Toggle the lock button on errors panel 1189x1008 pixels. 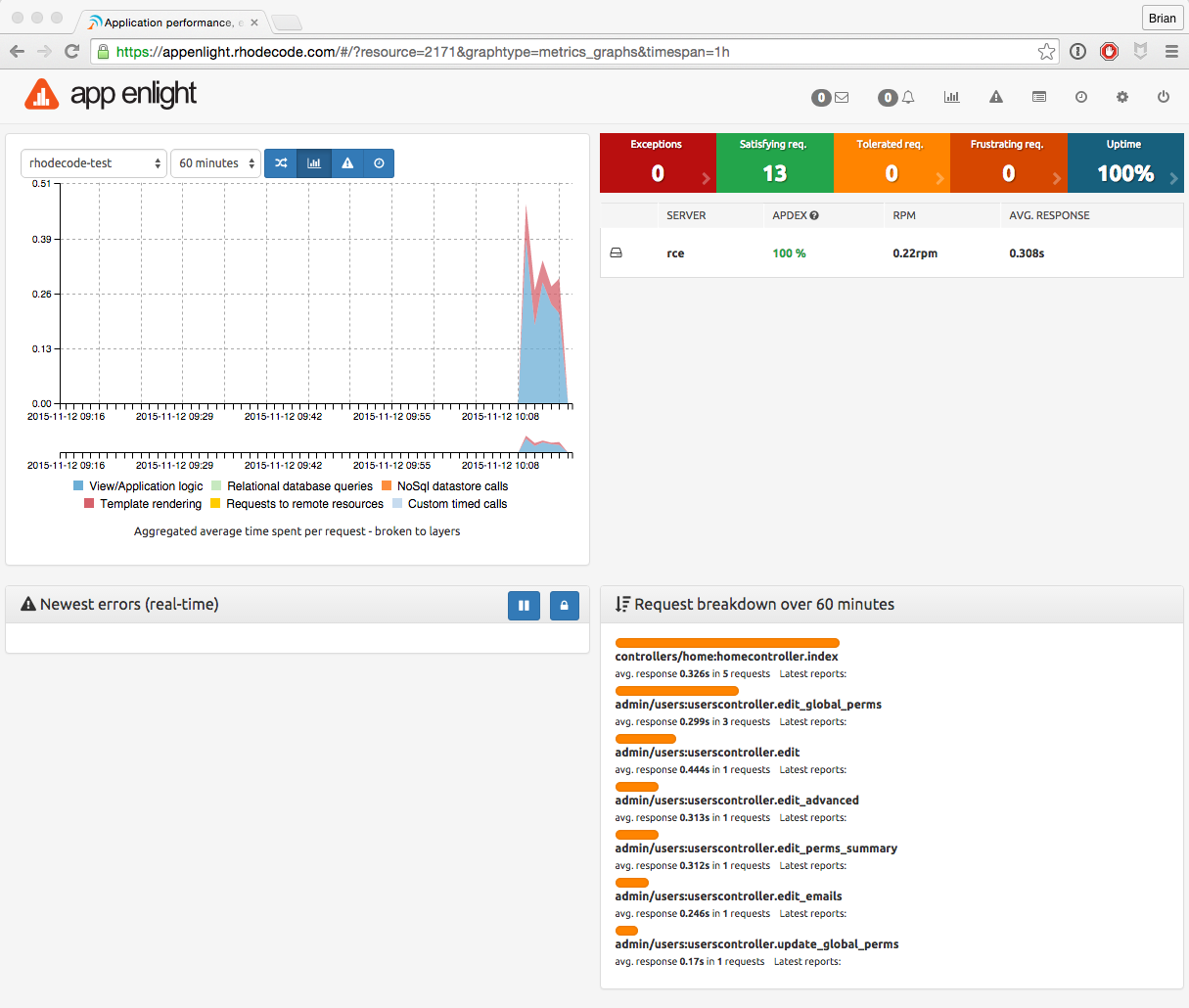(564, 606)
